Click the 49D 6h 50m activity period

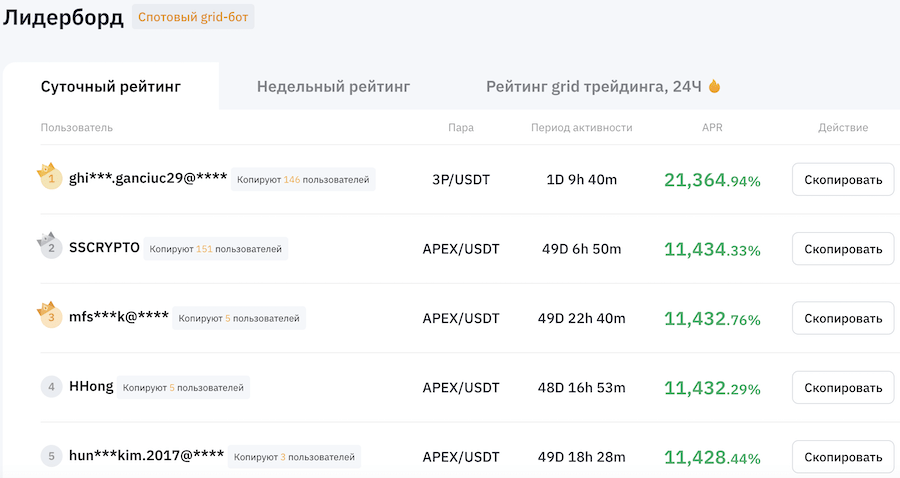(581, 249)
